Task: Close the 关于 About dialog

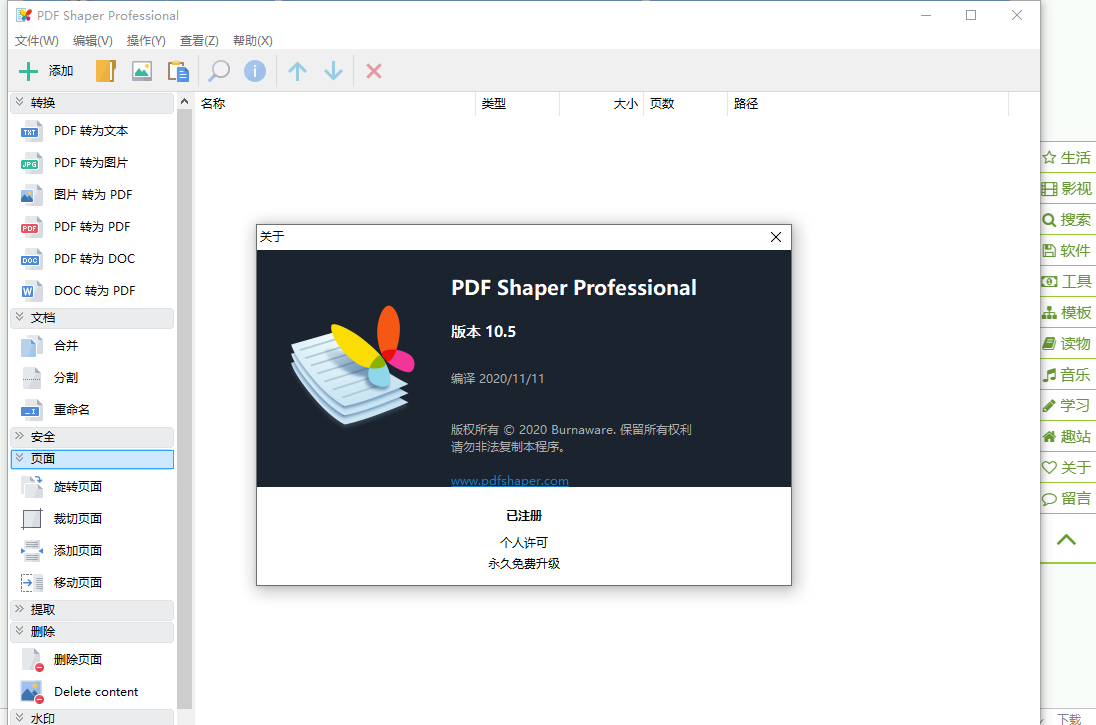Action: (x=775, y=237)
